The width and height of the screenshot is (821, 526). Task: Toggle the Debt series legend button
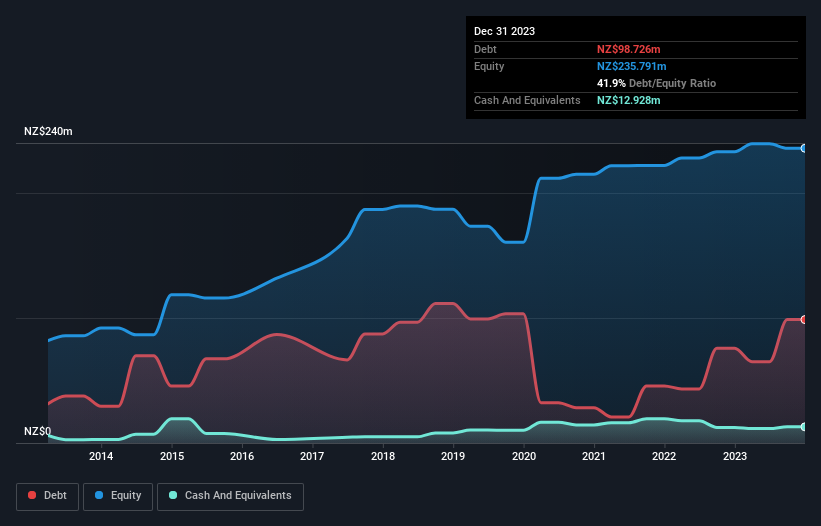click(48, 496)
